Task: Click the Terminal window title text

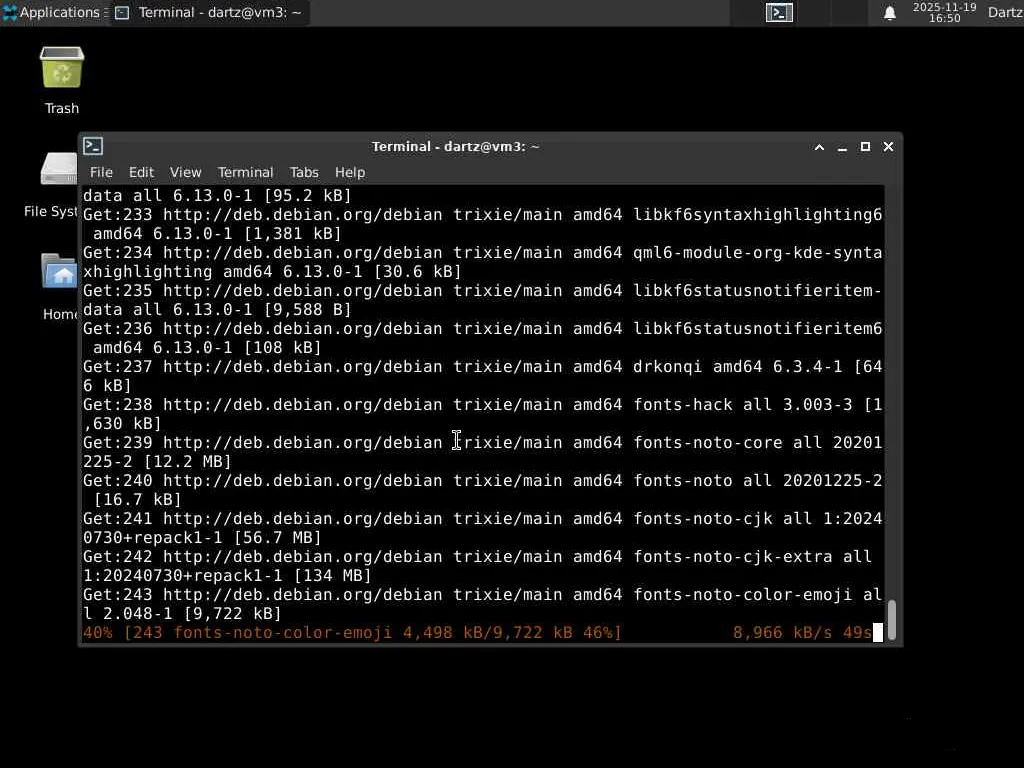Action: pyautogui.click(x=456, y=147)
